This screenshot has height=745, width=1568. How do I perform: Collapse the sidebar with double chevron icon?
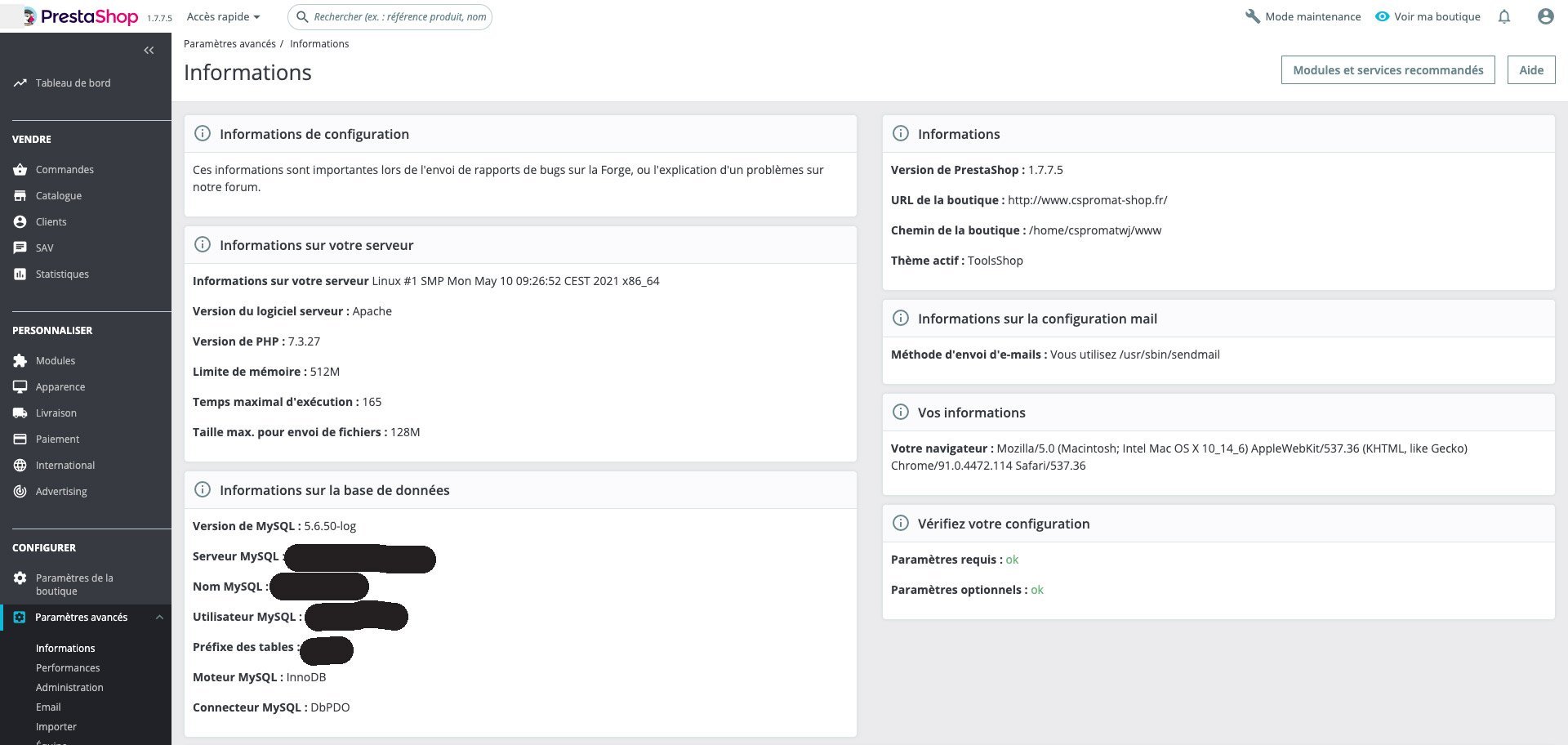[149, 51]
